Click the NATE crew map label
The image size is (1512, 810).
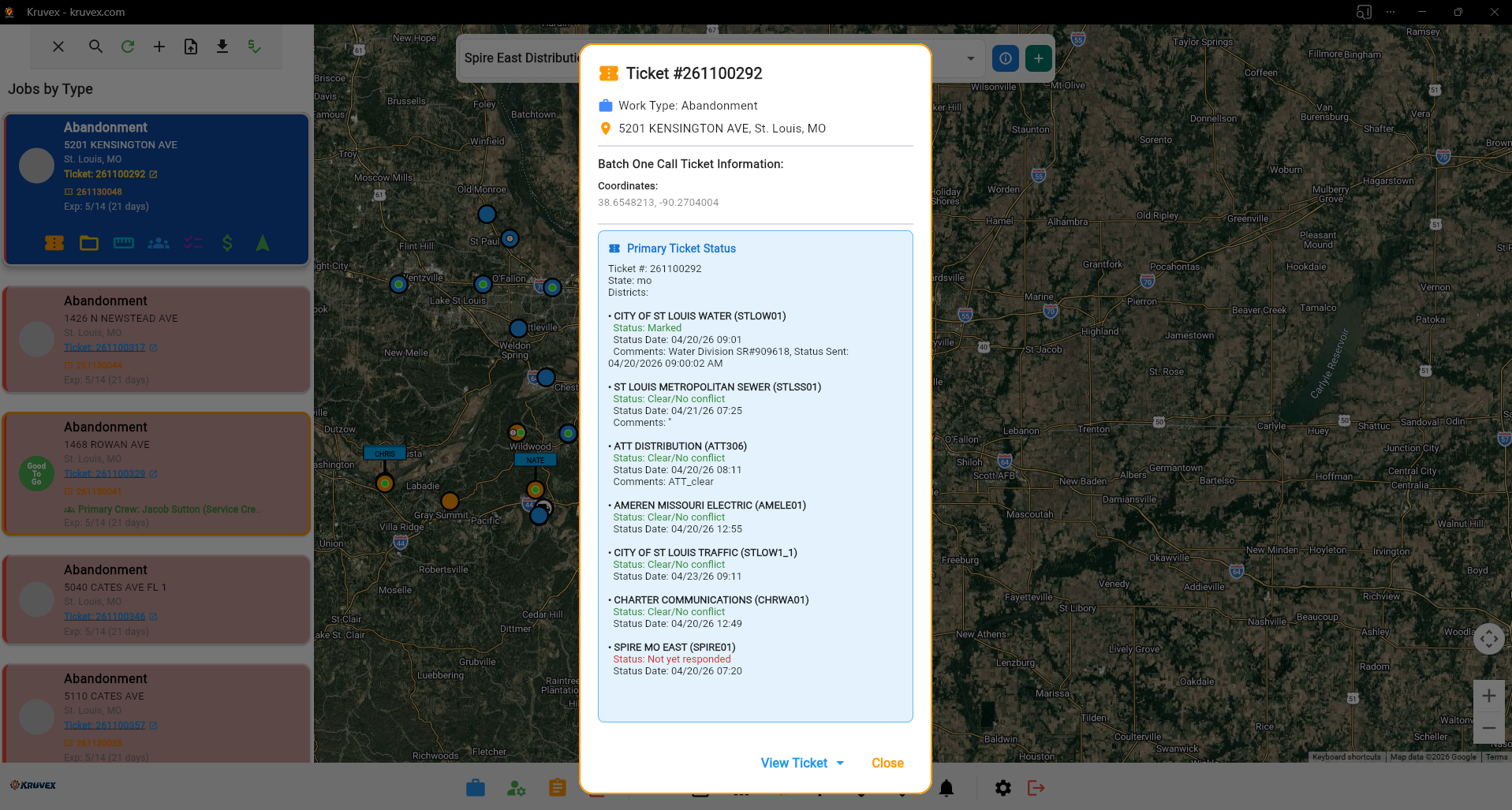[x=536, y=460]
